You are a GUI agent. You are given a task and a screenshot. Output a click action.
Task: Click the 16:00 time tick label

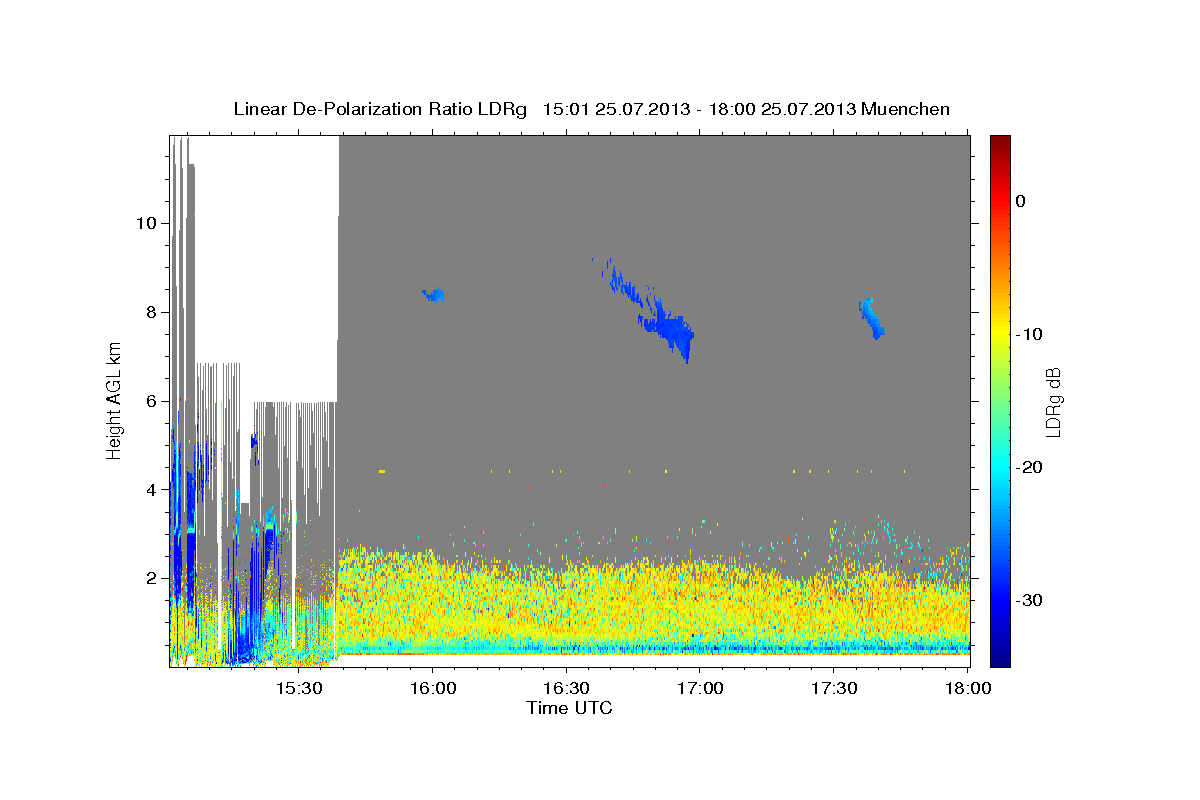pyautogui.click(x=432, y=689)
